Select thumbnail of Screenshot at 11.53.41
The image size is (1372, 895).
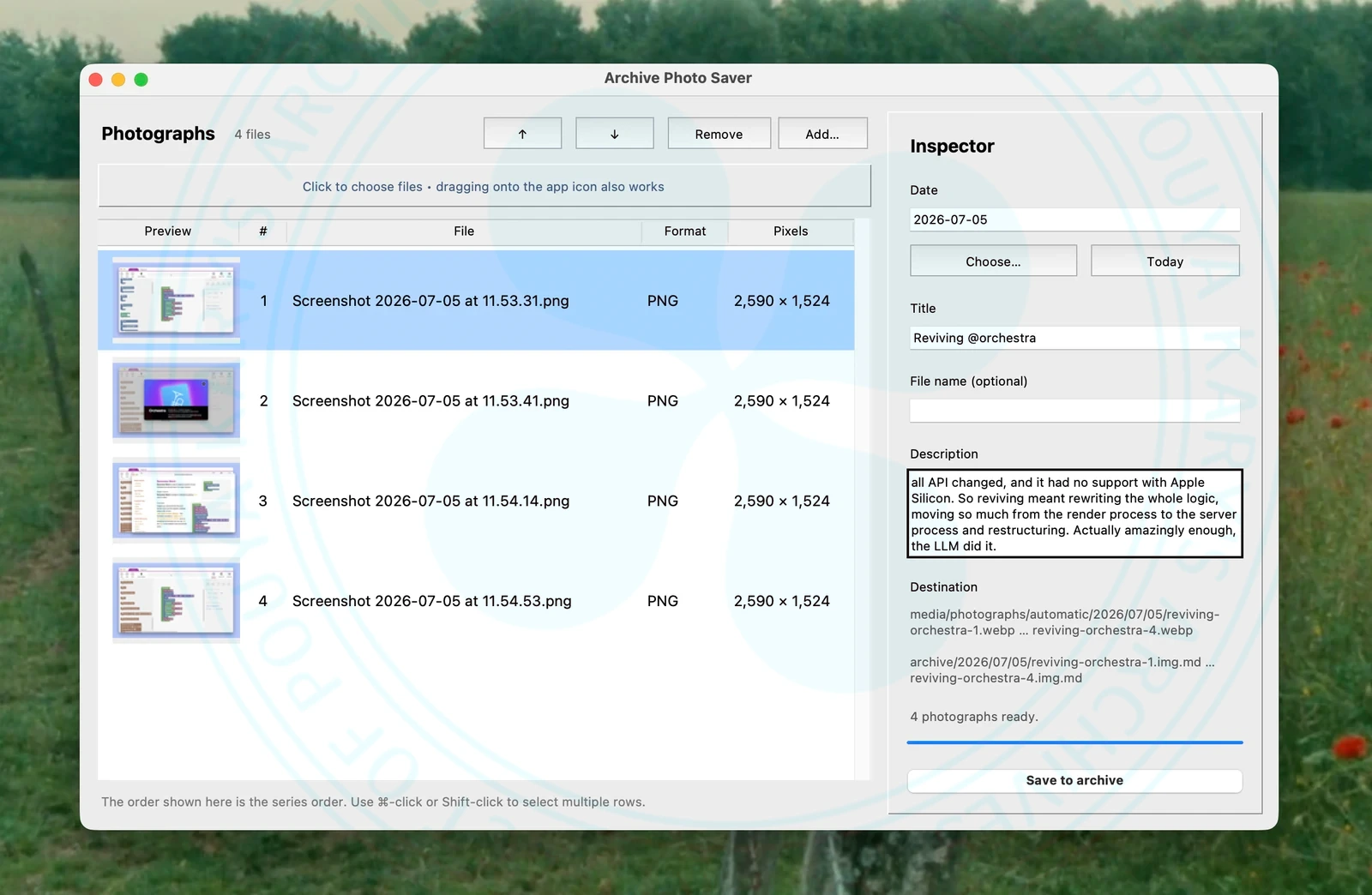[176, 400]
